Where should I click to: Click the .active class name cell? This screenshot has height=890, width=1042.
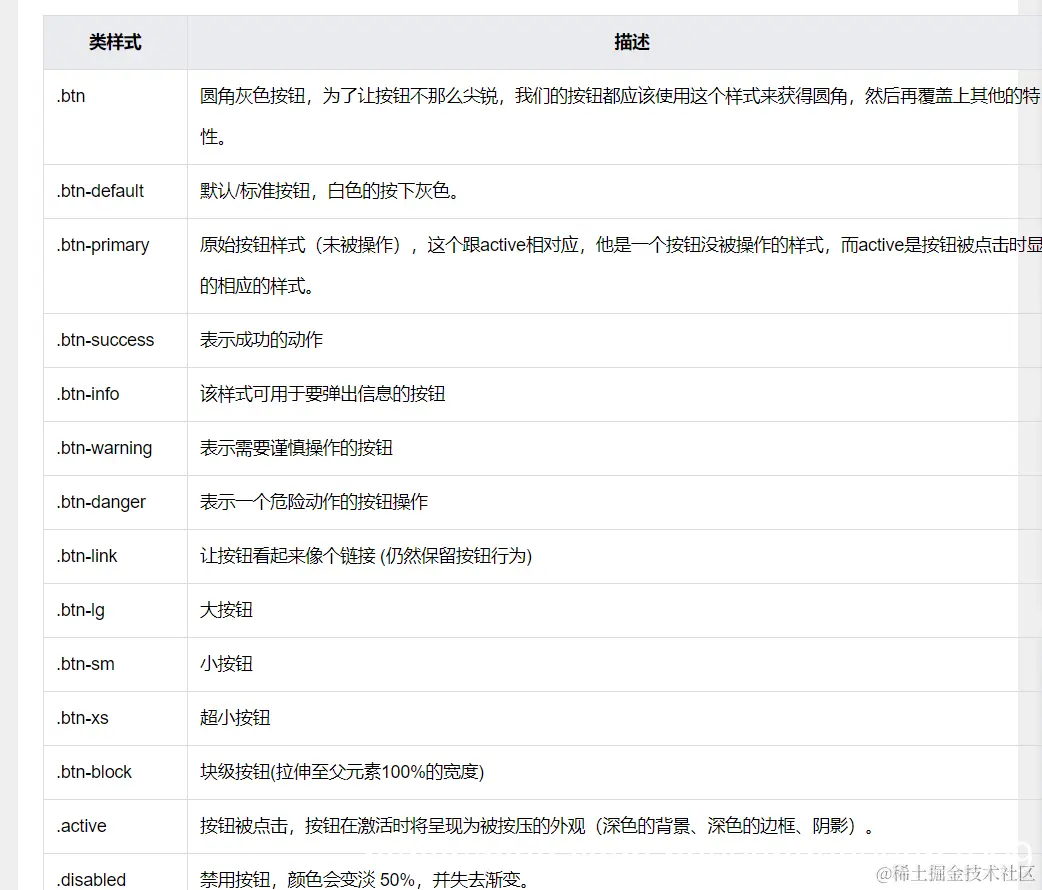80,826
